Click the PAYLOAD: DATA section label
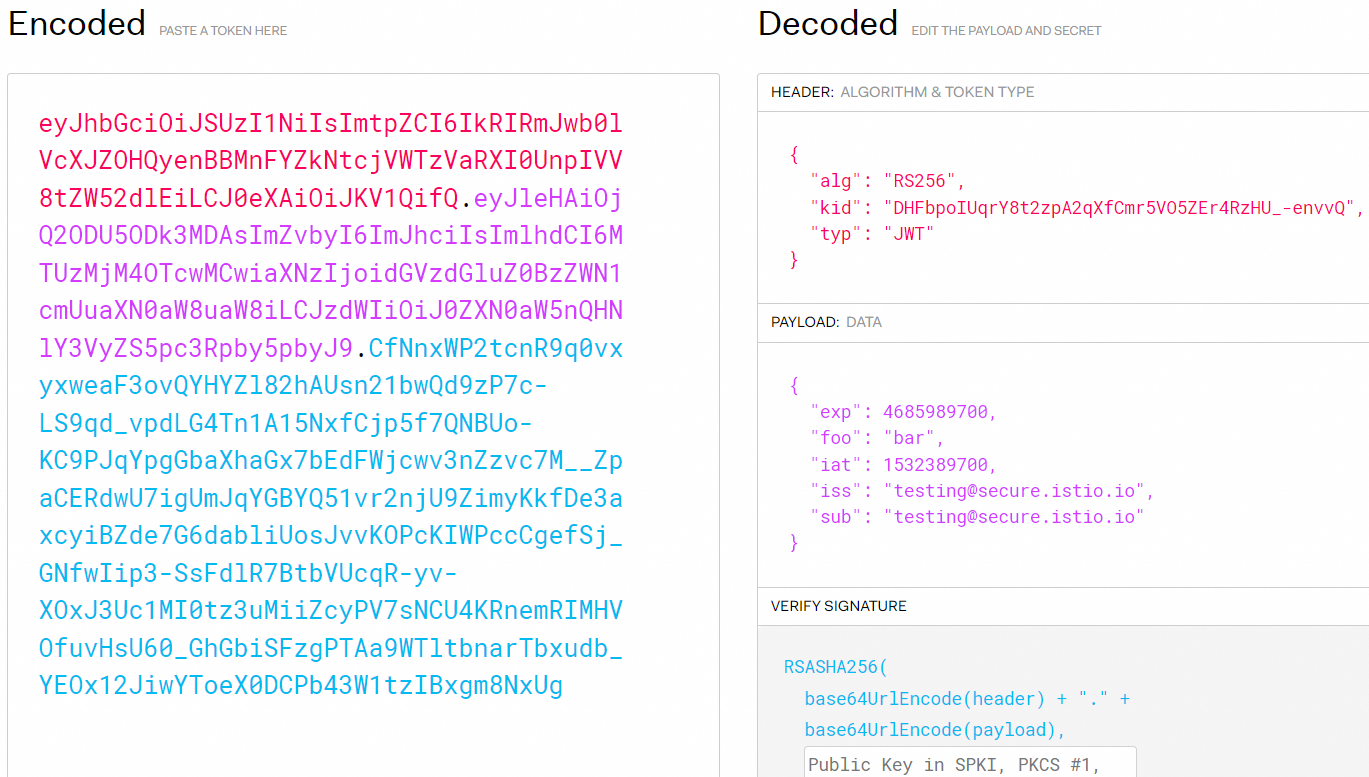This screenshot has width=1369, height=777. 826,322
